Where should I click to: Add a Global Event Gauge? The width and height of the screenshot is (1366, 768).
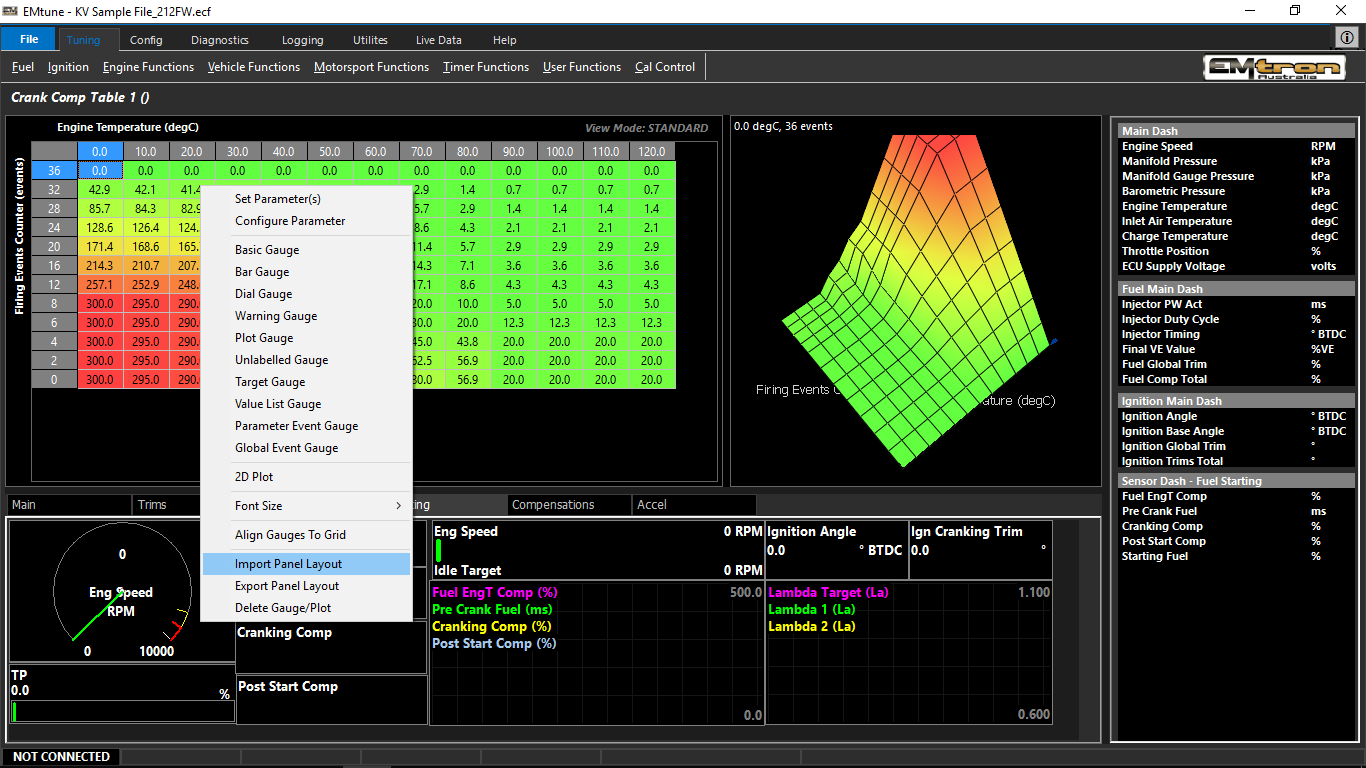307,448
